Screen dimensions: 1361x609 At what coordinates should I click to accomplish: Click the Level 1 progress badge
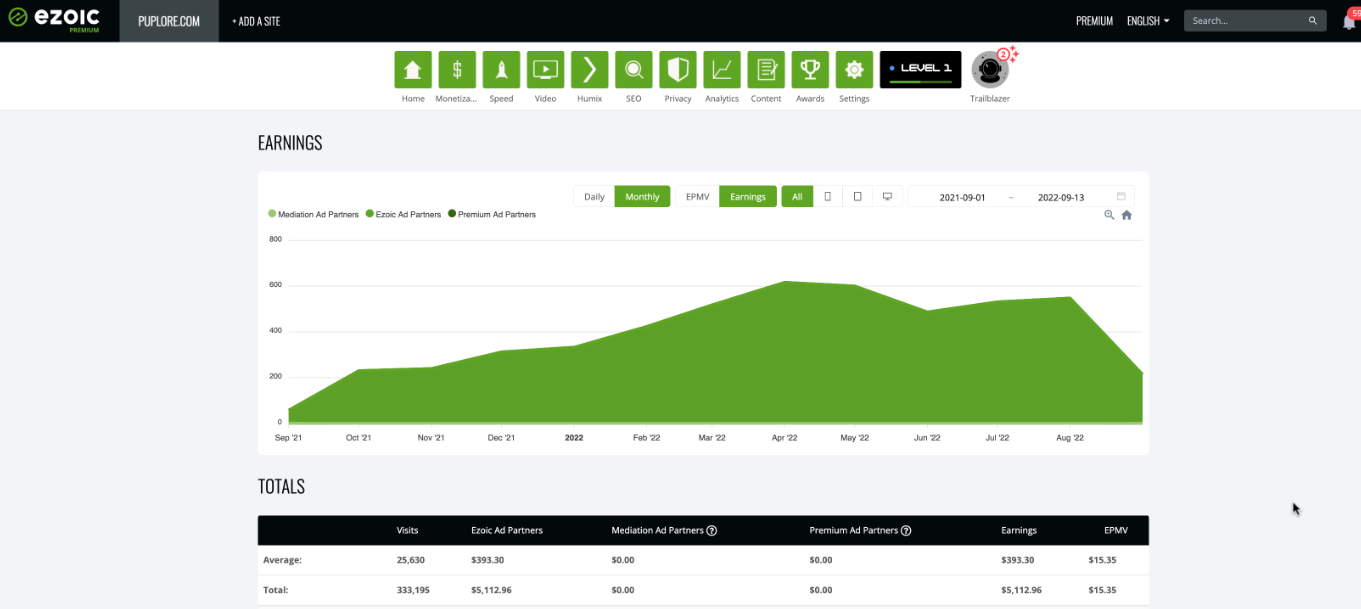[x=920, y=70]
